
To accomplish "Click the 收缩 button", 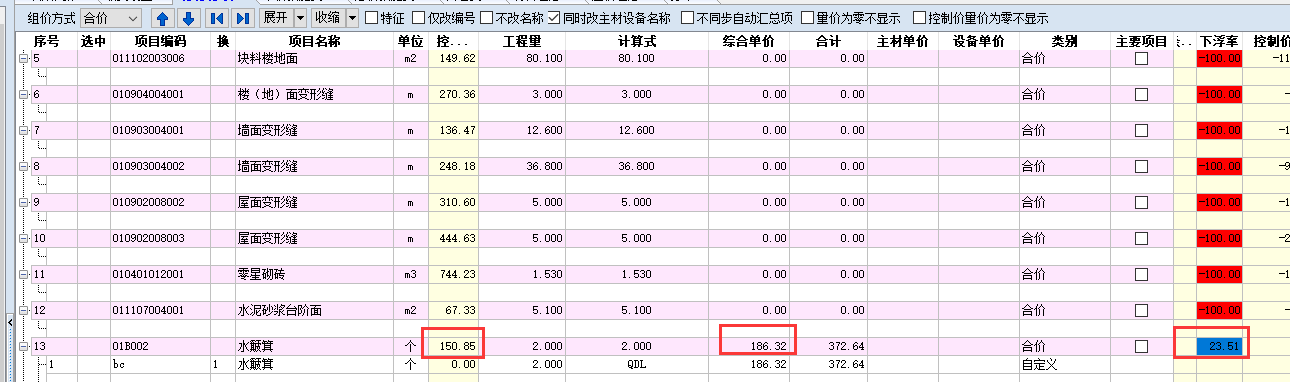I will point(327,18).
